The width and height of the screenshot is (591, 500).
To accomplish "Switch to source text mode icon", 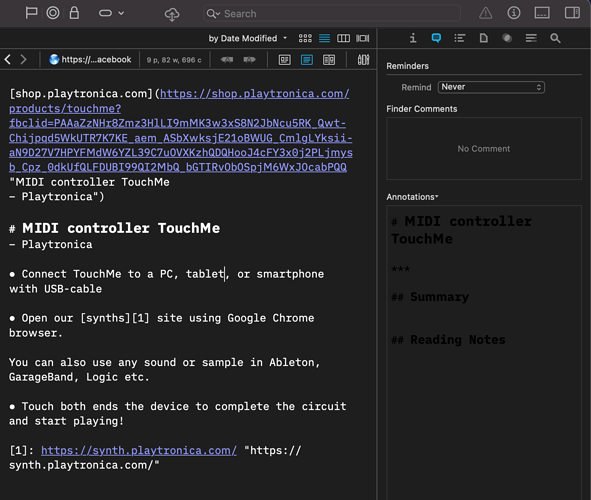I will tap(307, 60).
